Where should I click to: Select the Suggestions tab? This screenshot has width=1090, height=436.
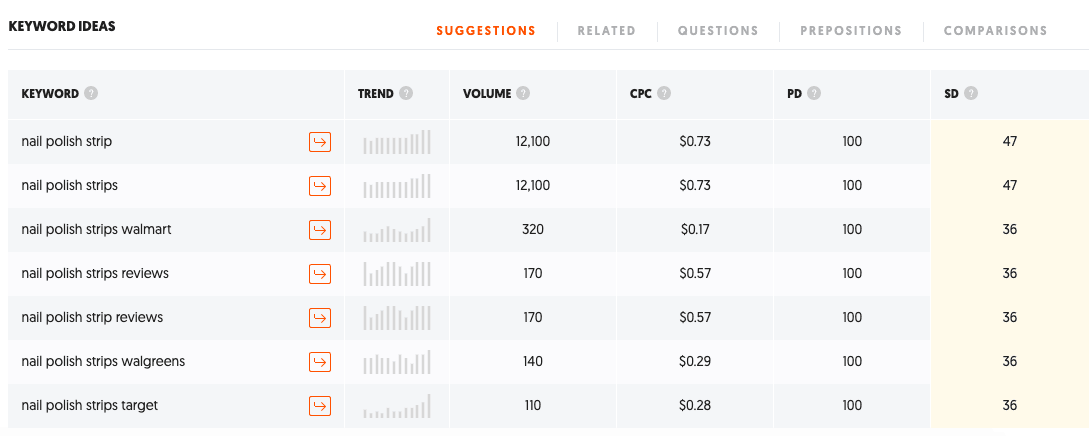486,31
